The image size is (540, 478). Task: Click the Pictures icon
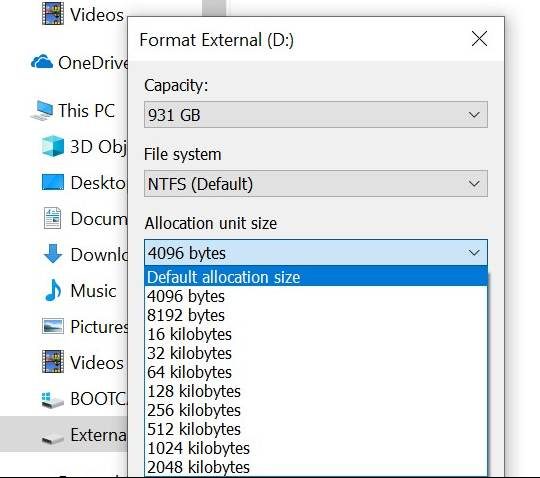(53, 326)
